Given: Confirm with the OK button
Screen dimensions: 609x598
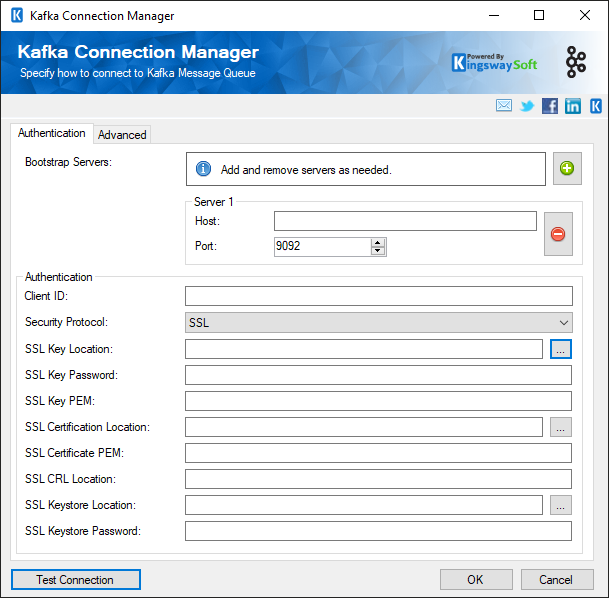Looking at the screenshot, I should (x=476, y=580).
